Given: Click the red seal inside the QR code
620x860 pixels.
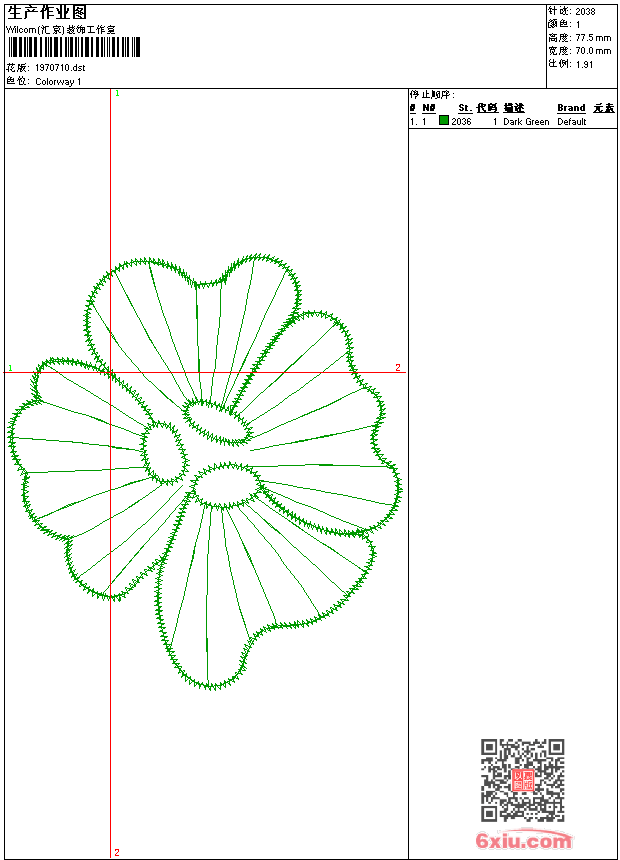Looking at the screenshot, I should (522, 780).
